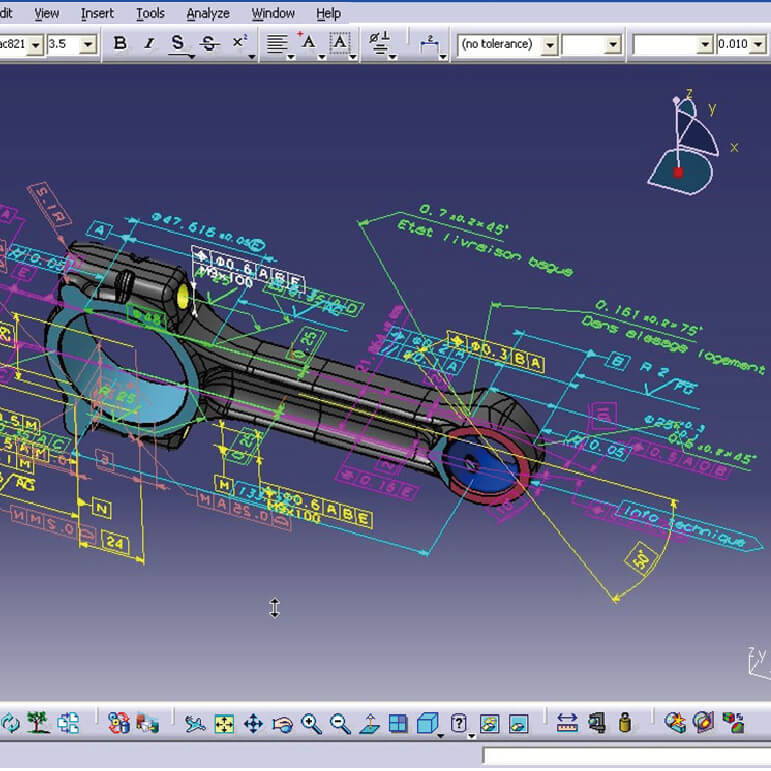Viewport: 771px width, 771px height.
Task: Click the Hide/Show icon
Action: click(x=490, y=724)
